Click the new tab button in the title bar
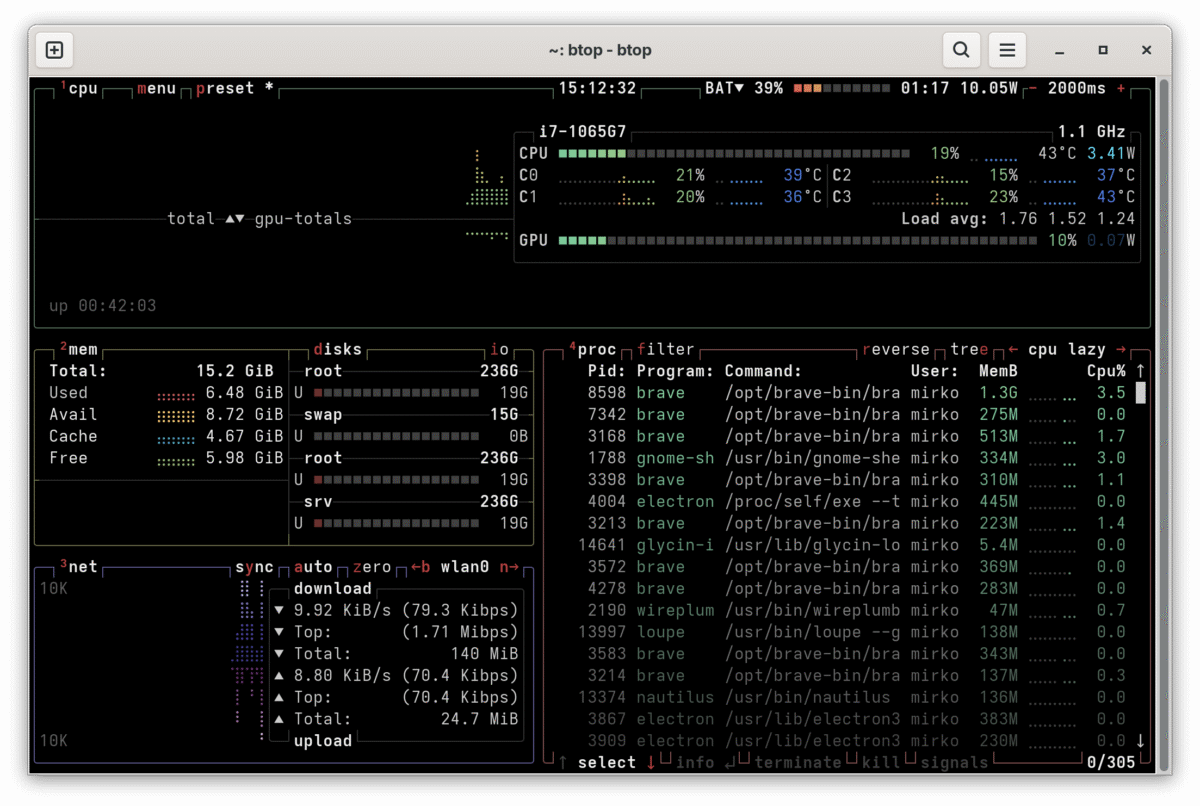 coord(55,50)
